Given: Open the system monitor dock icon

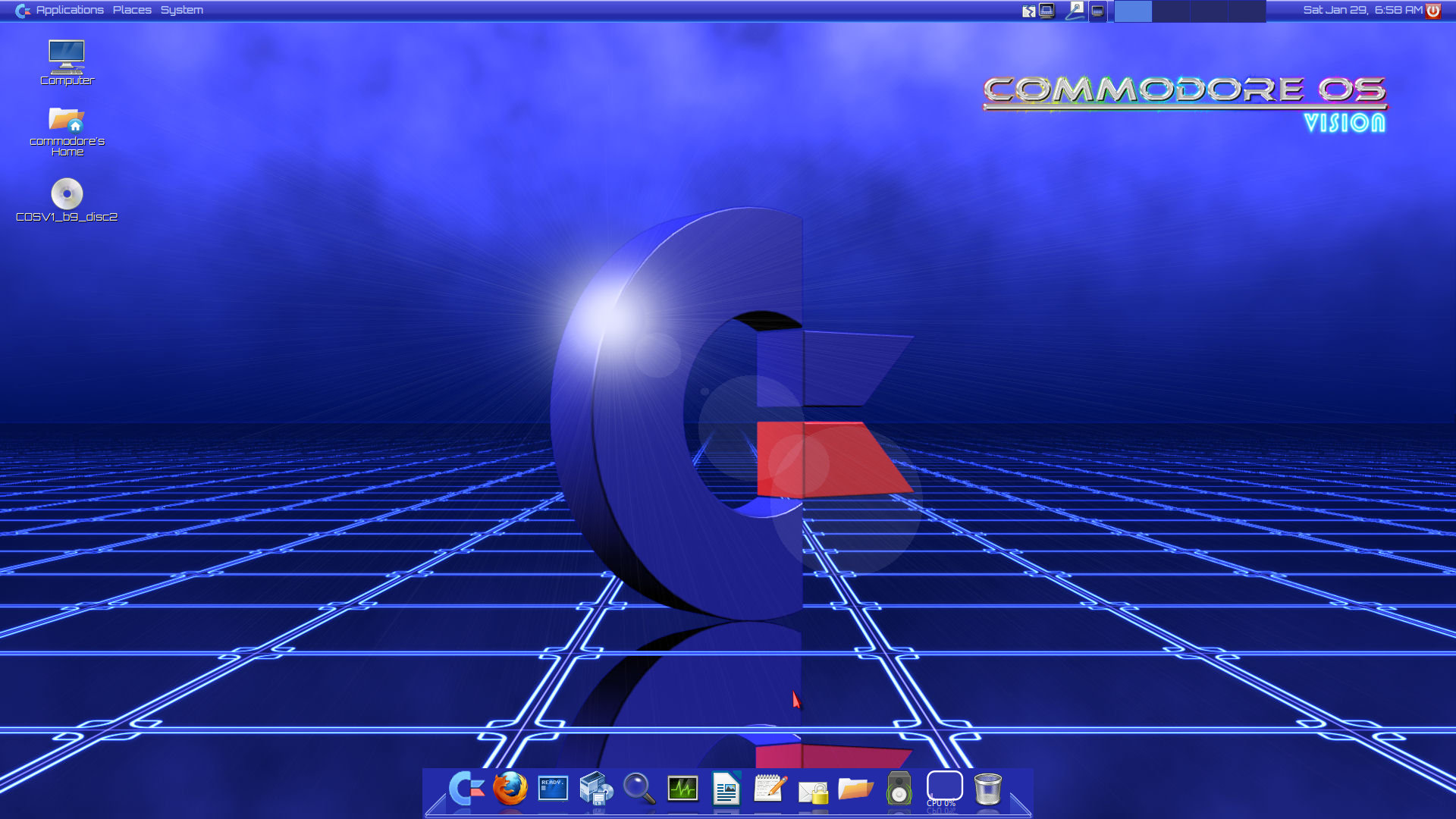Looking at the screenshot, I should [x=682, y=789].
